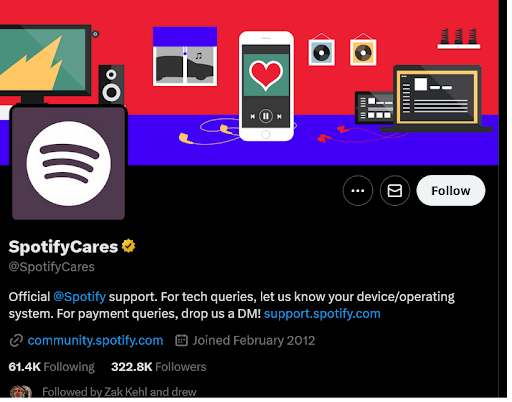
Task: View the 61.4K Following list
Action: click(x=52, y=367)
